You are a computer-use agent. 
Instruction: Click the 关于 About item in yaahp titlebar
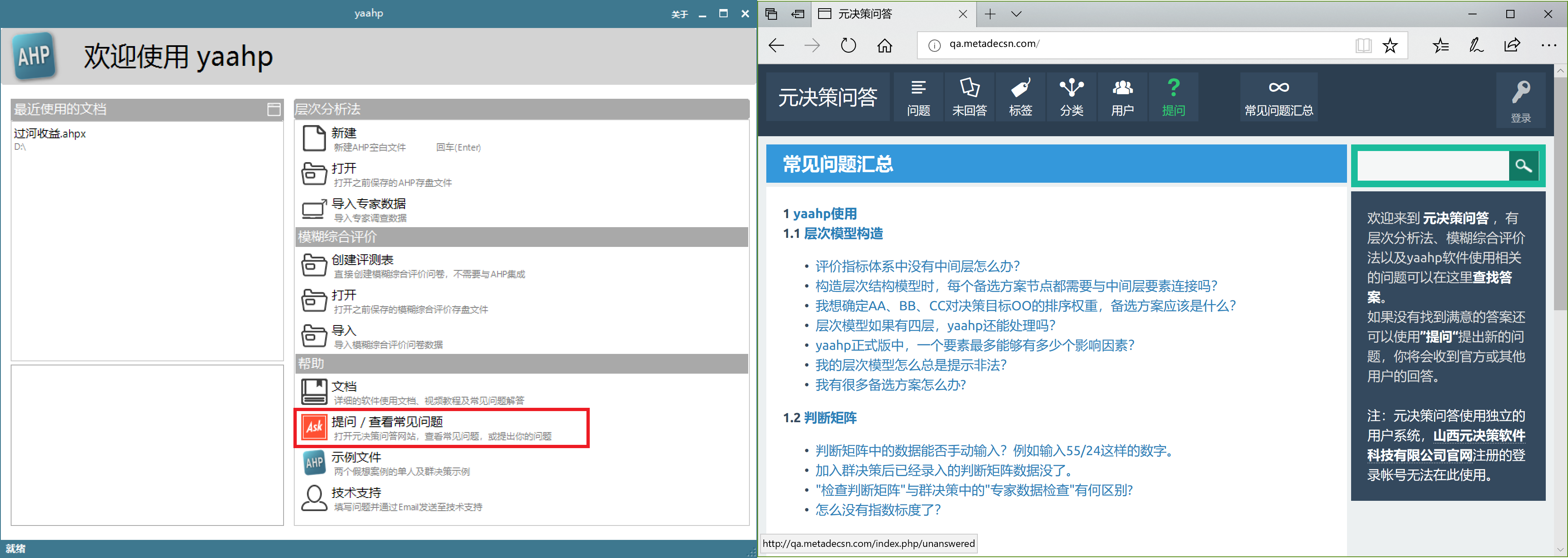pyautogui.click(x=679, y=14)
